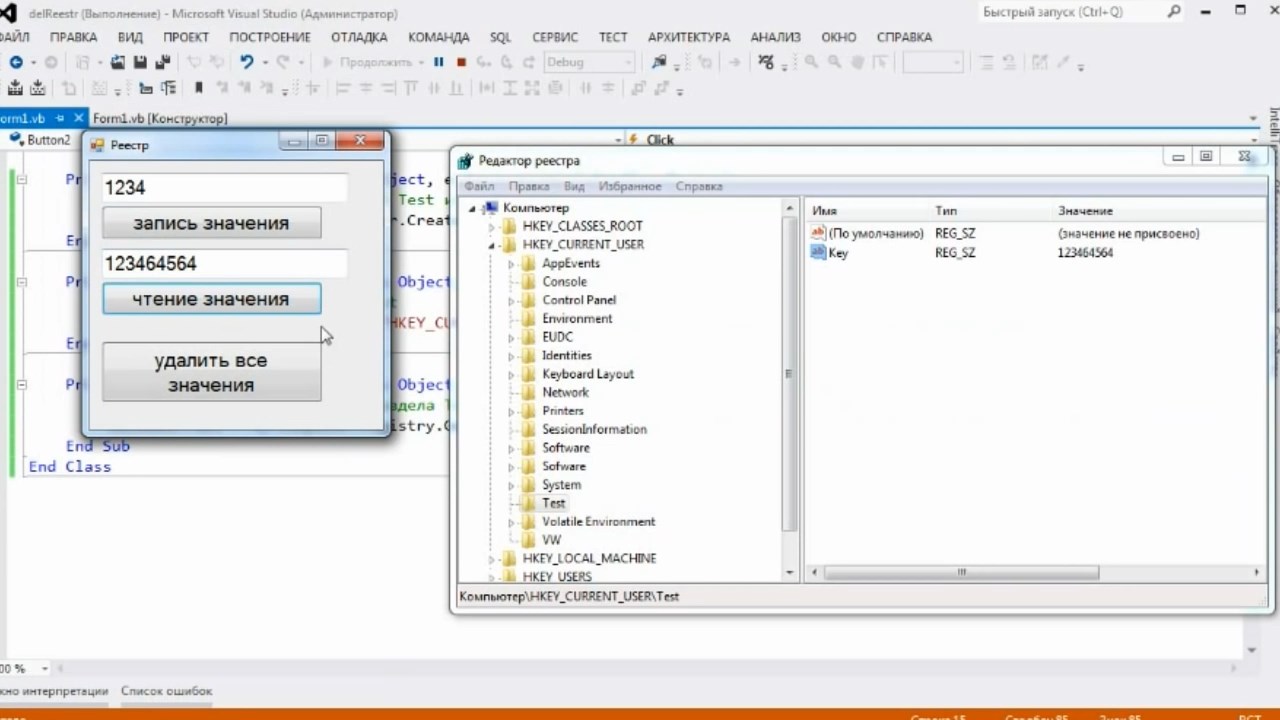Viewport: 1280px width, 720px height.
Task: Open the Вид menu in Registry Editor
Action: point(574,186)
